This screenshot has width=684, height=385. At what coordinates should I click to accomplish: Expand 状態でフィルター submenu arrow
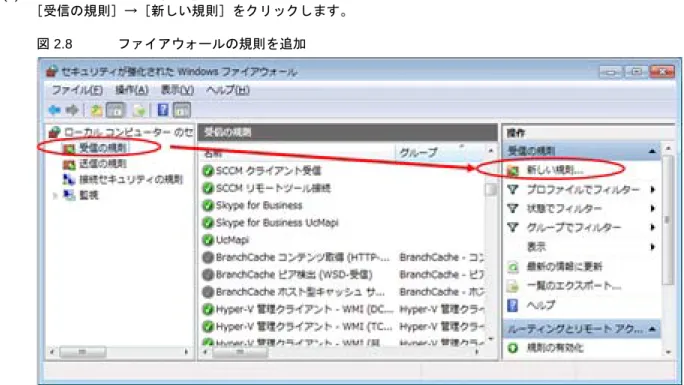(653, 208)
